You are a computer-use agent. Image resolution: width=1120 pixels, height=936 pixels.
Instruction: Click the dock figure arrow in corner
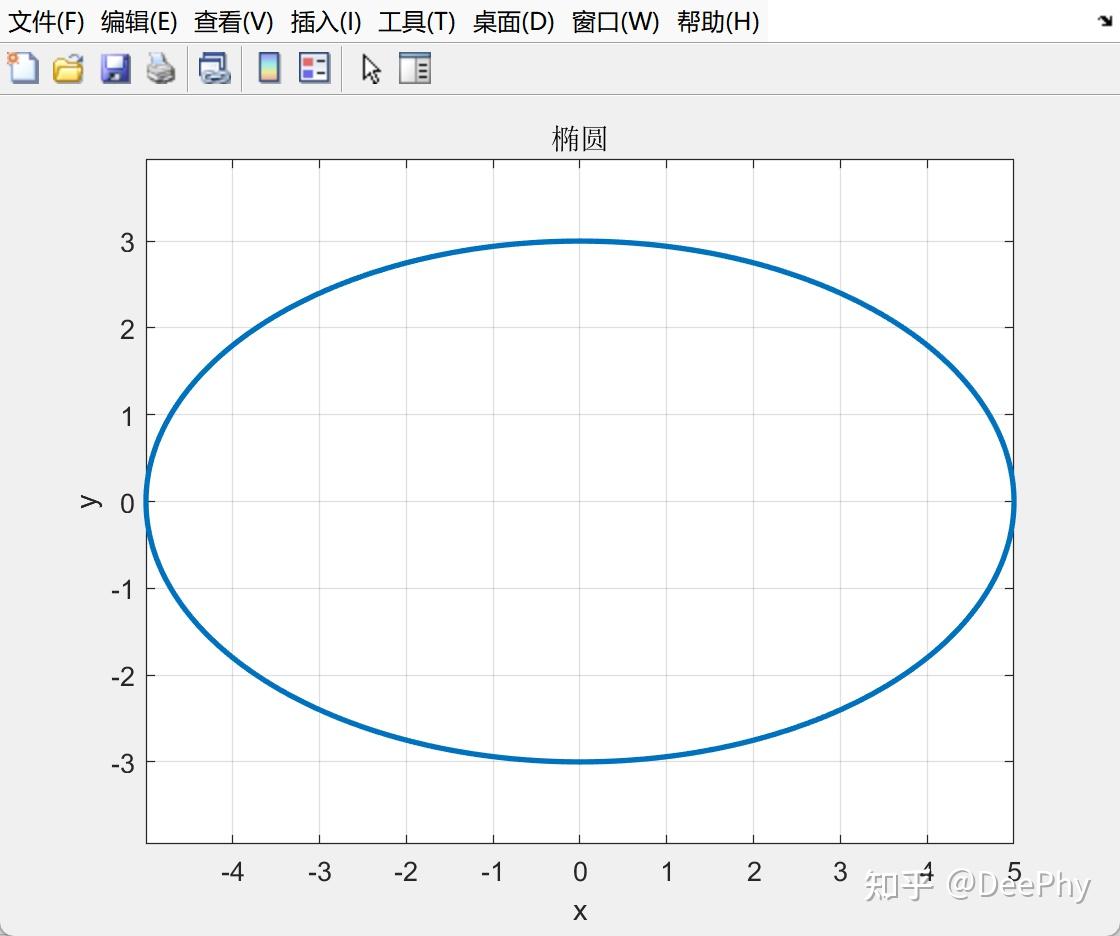point(1105,21)
